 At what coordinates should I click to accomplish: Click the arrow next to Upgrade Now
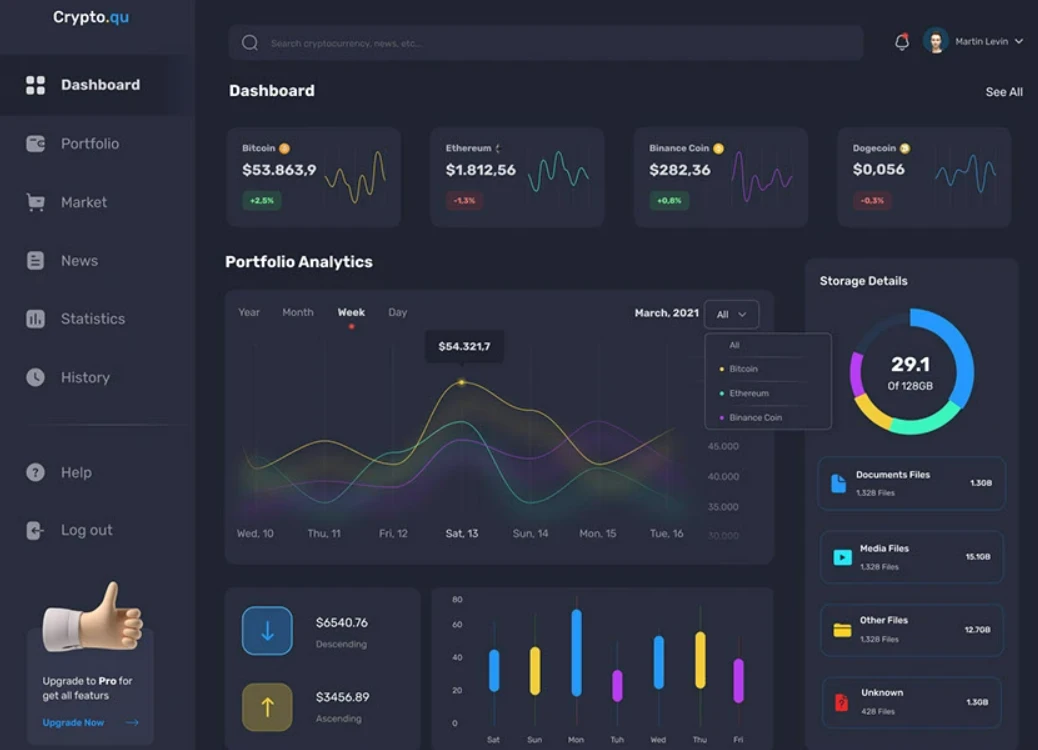point(132,723)
